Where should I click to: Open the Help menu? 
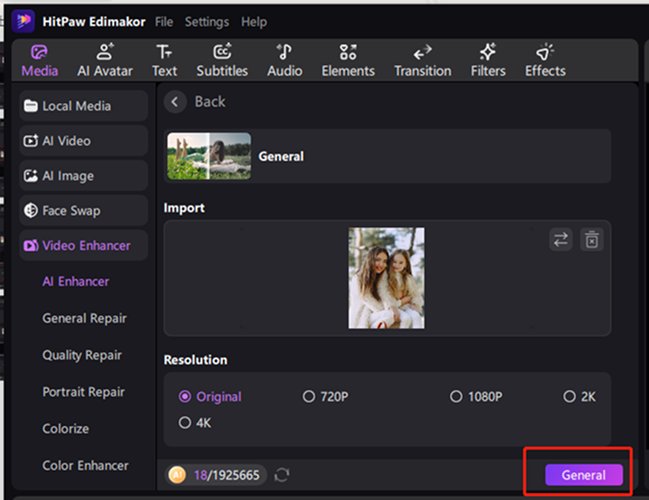point(254,22)
